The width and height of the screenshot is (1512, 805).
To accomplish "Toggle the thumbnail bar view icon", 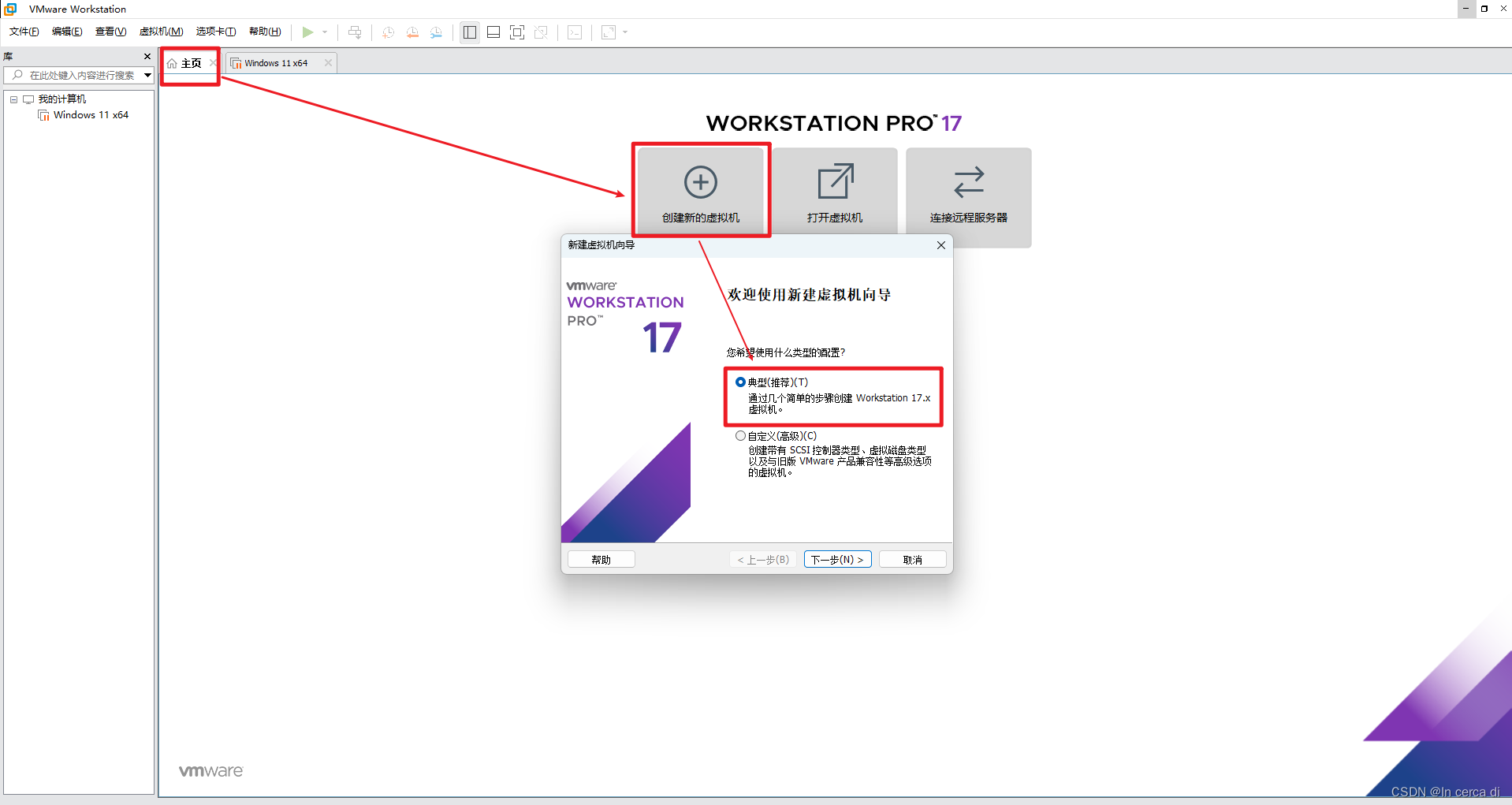I will pos(493,32).
